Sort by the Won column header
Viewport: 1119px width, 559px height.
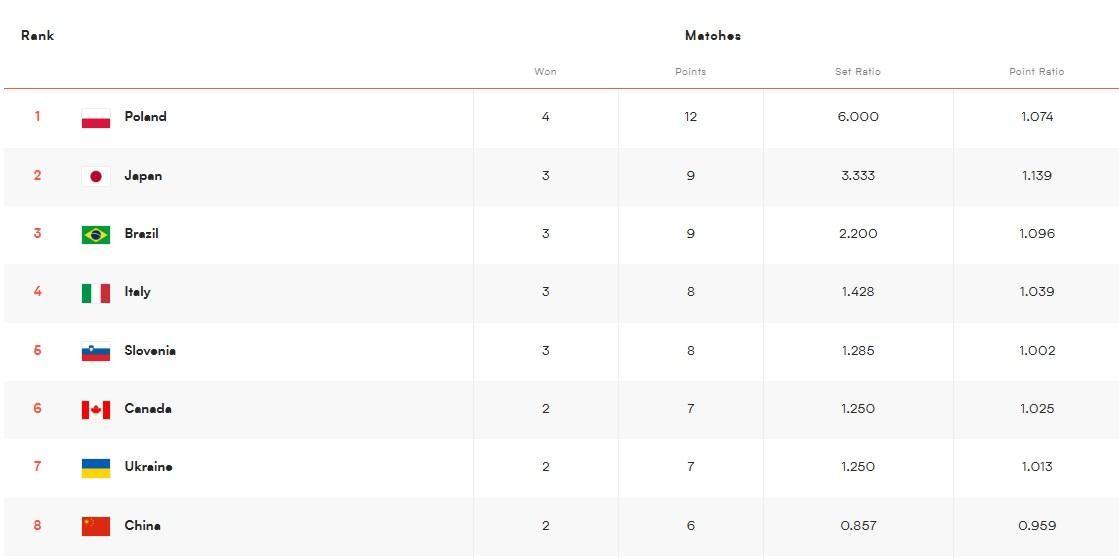click(x=545, y=71)
